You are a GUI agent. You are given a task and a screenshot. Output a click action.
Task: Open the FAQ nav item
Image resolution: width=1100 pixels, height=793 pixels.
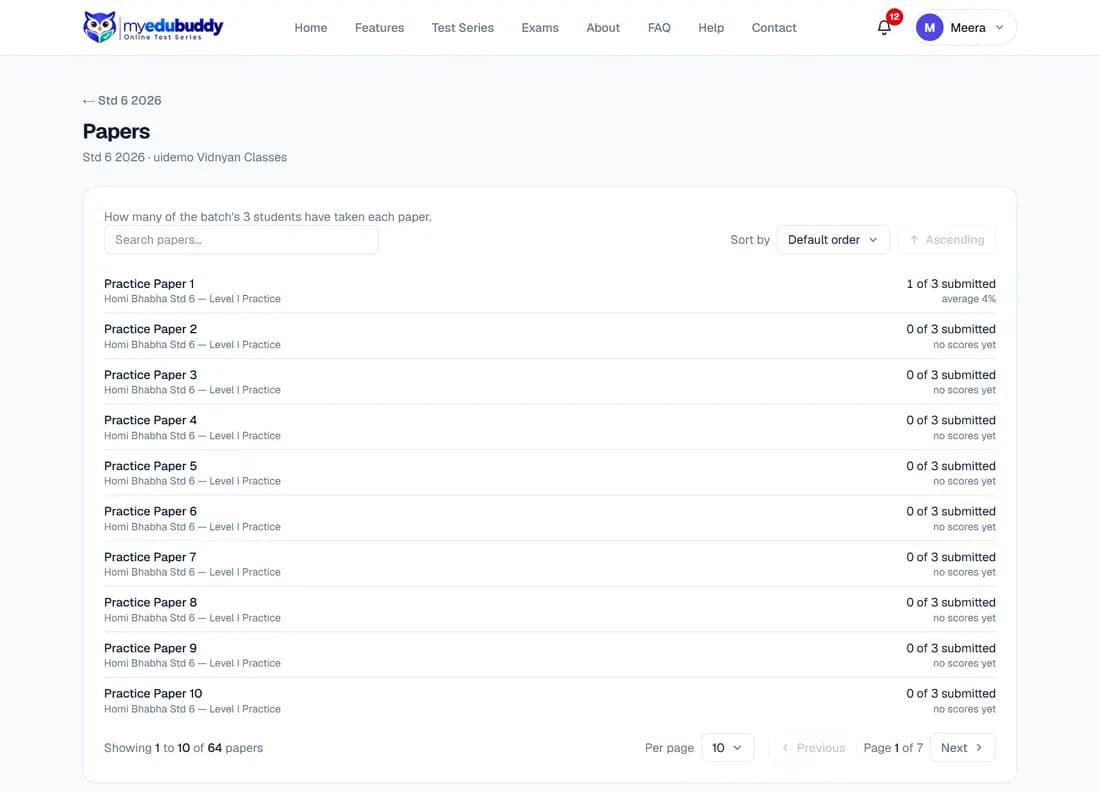pyautogui.click(x=659, y=27)
